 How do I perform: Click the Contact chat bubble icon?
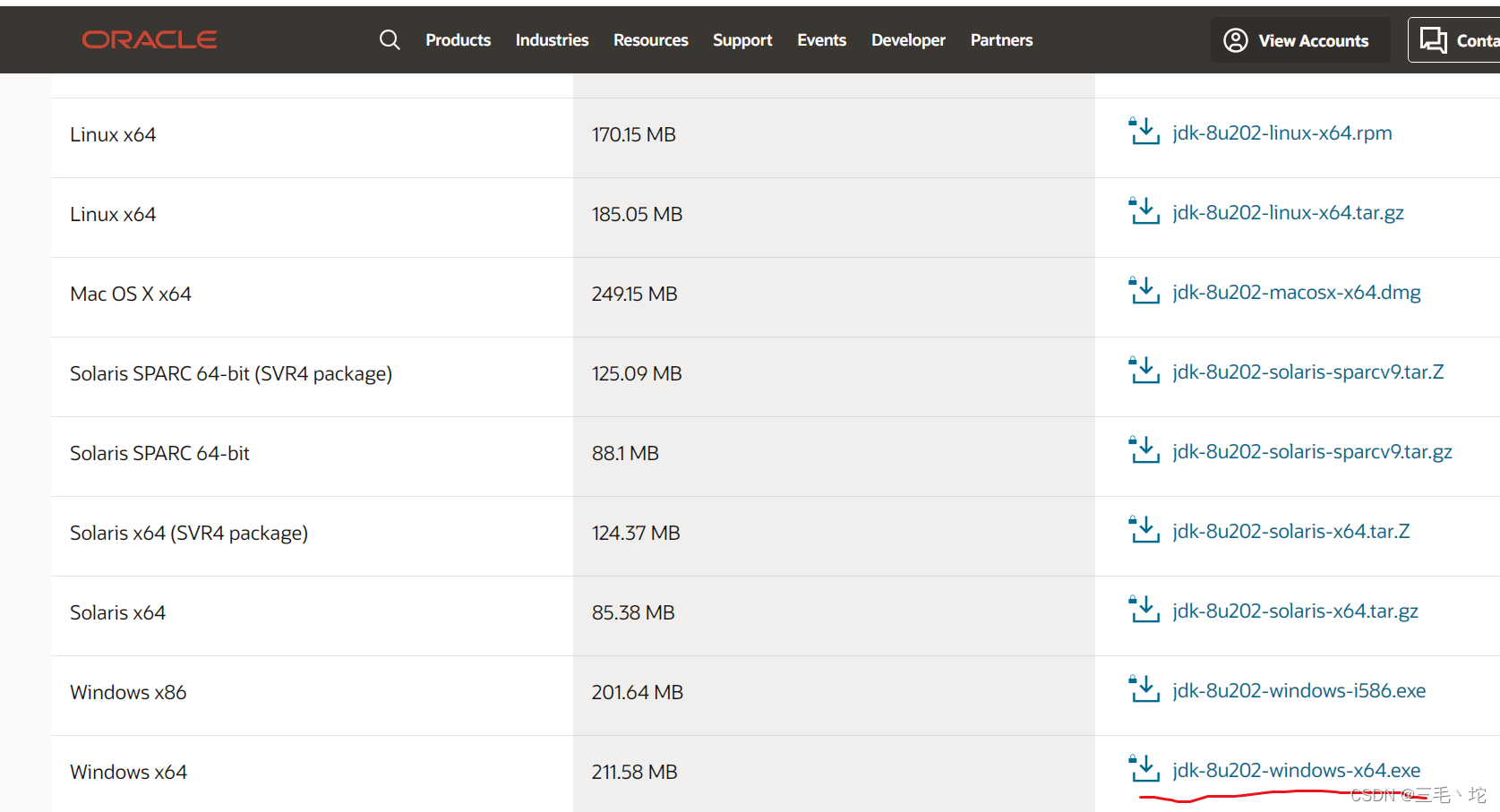click(x=1434, y=40)
